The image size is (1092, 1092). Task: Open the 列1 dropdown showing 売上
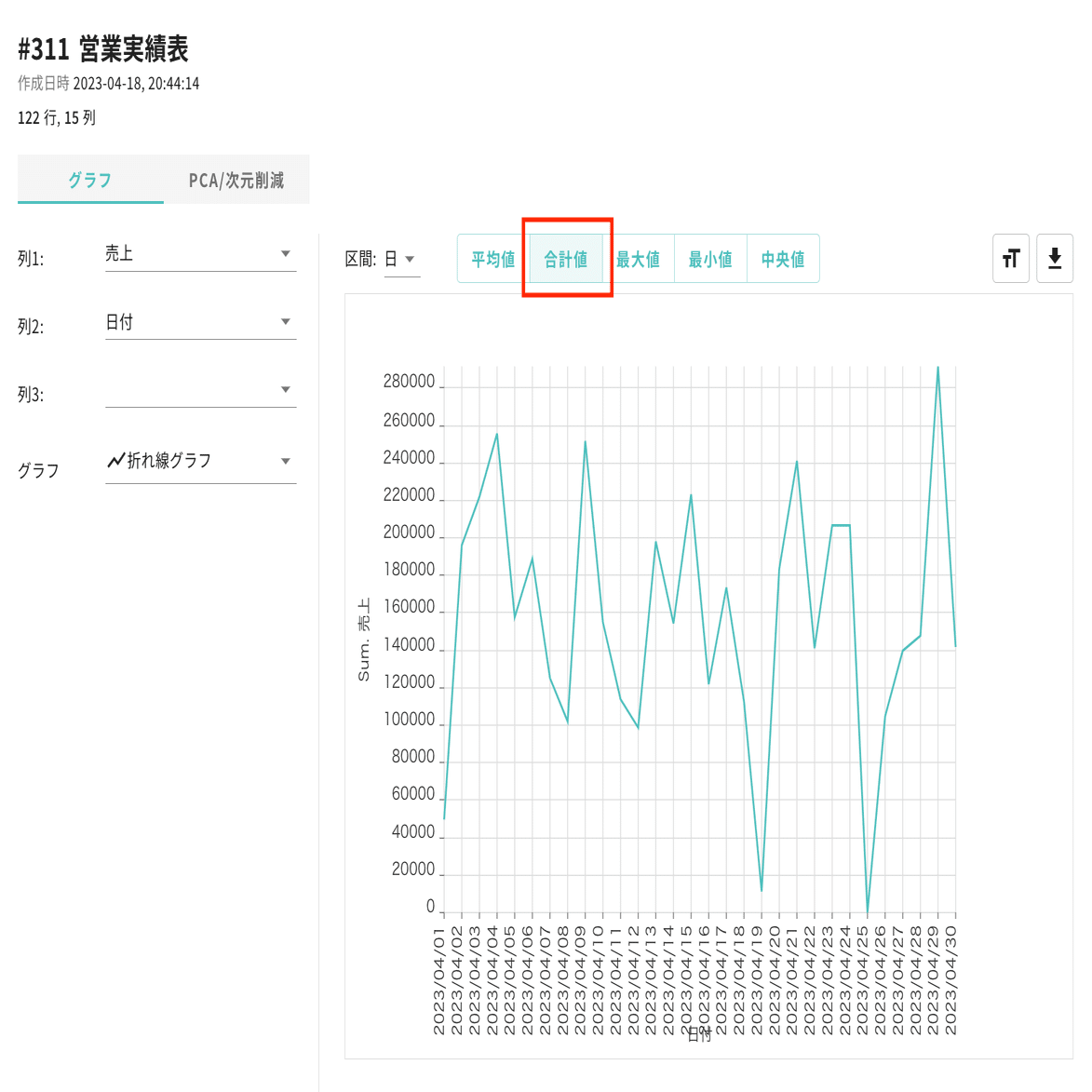point(200,254)
